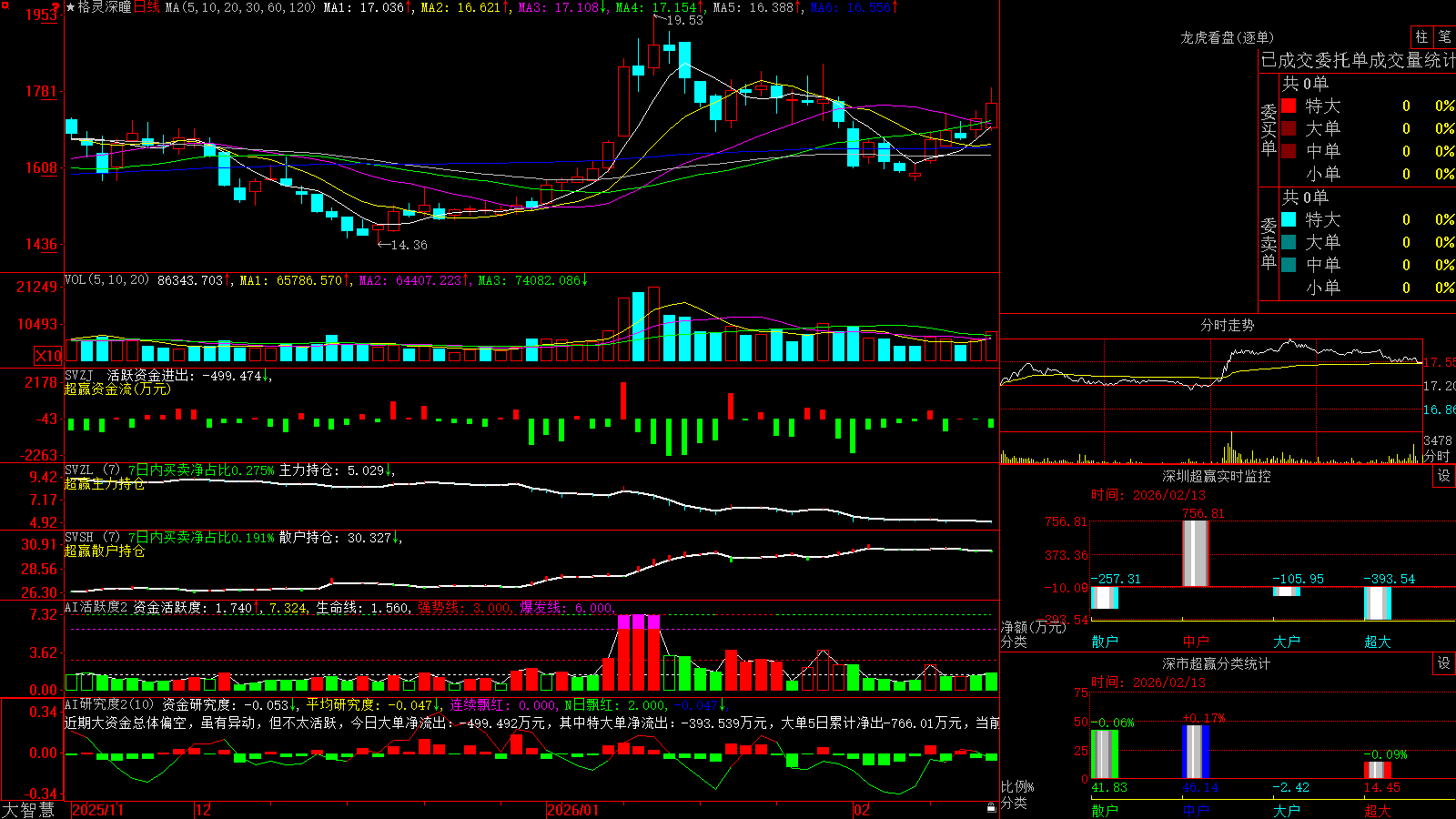The width and height of the screenshot is (1456, 819).
Task: Click the 委卖单 vertical label
Action: pyautogui.click(x=1269, y=244)
